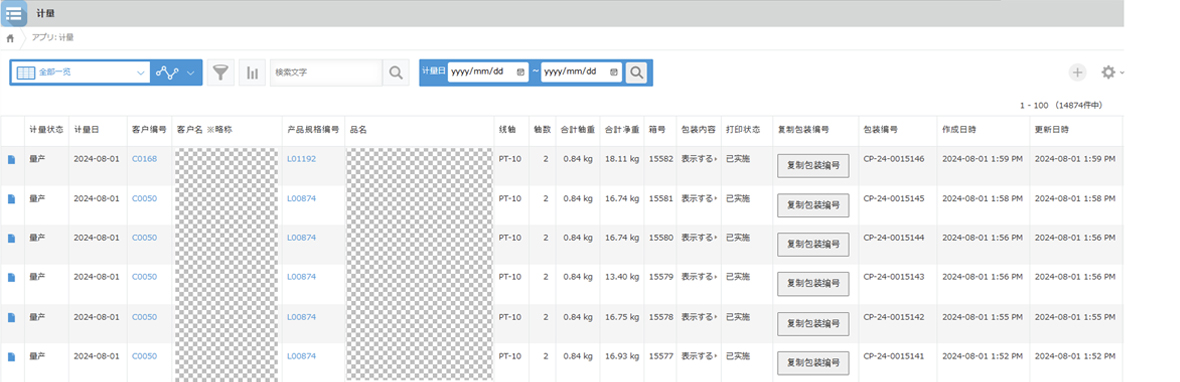Open calendar picker of the start 计量日 field
The height and width of the screenshot is (382, 1180).
pyautogui.click(x=520, y=72)
